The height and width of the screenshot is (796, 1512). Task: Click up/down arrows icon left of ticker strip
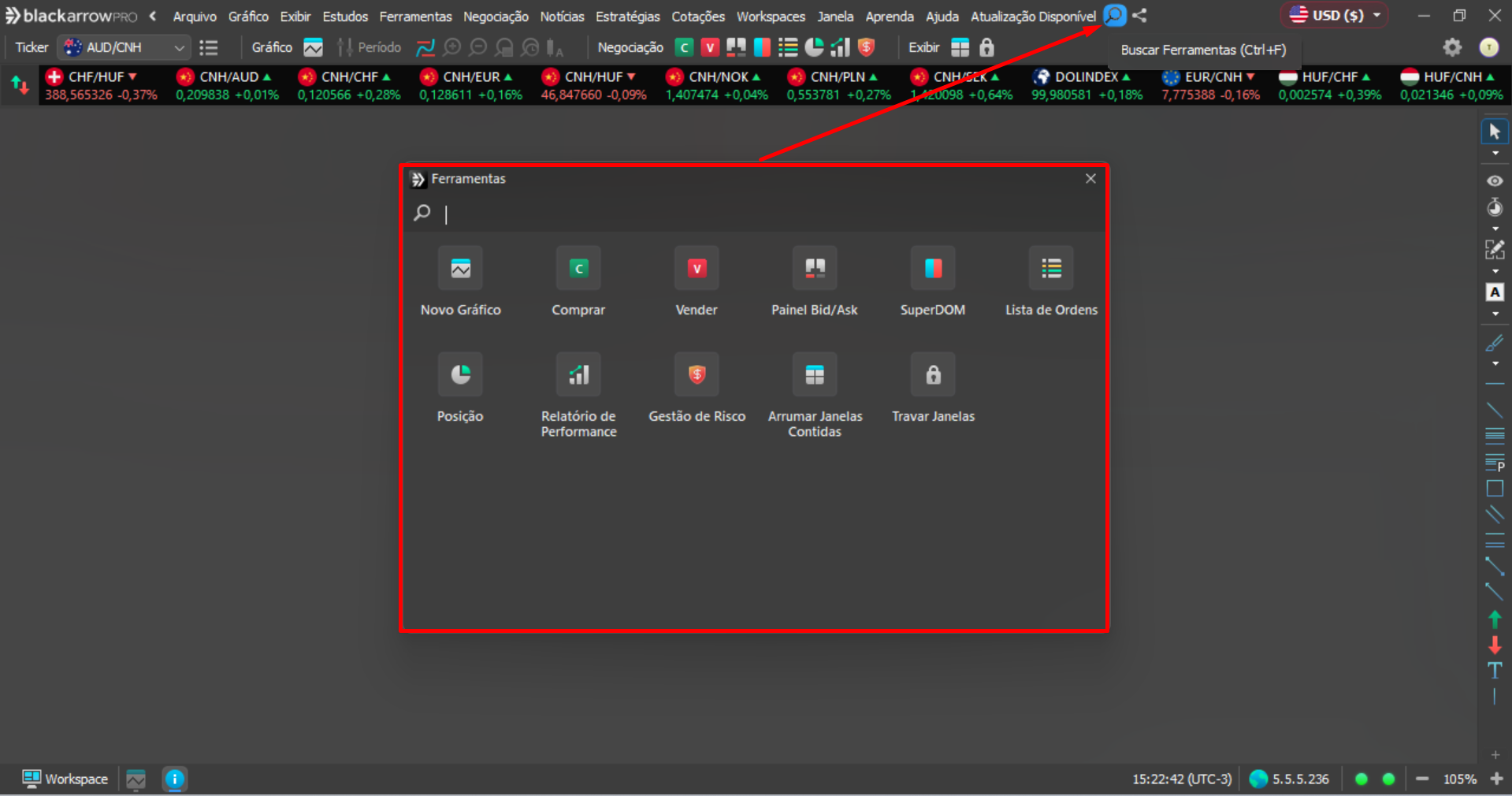[x=20, y=85]
